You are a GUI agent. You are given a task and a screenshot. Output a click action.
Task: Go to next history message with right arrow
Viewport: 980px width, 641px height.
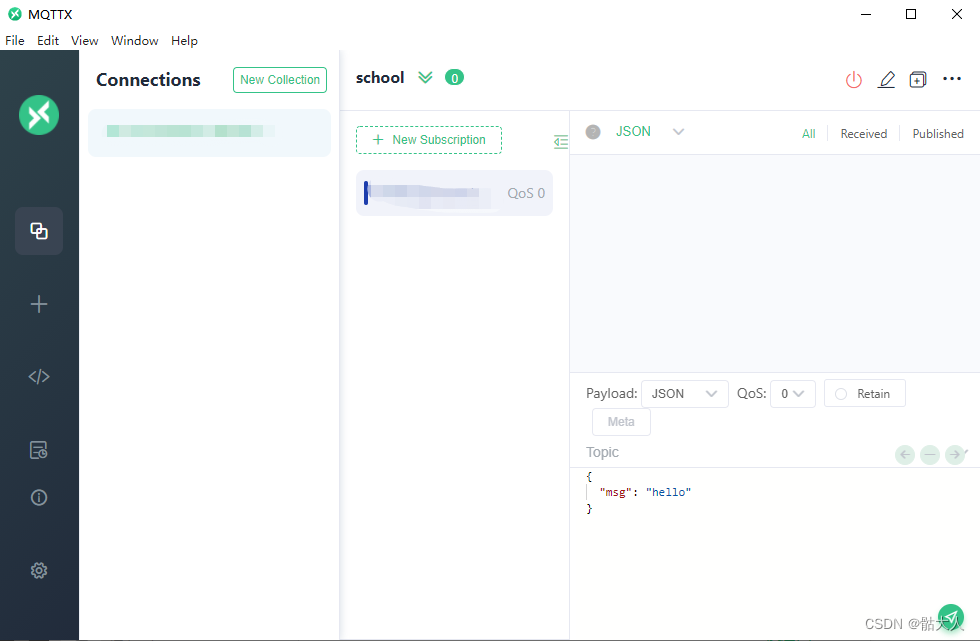tap(955, 455)
